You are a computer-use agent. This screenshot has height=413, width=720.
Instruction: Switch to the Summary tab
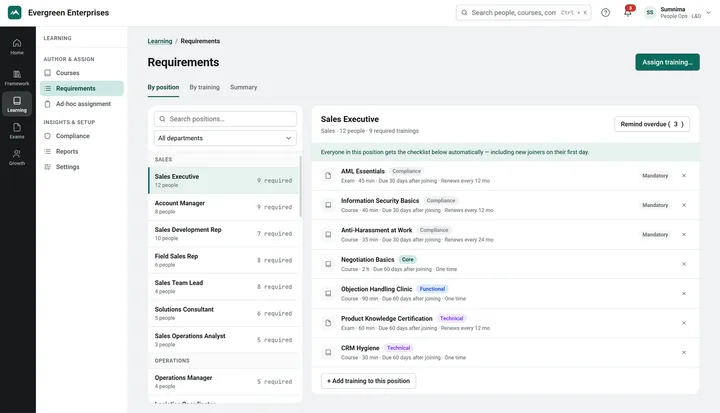[x=243, y=87]
